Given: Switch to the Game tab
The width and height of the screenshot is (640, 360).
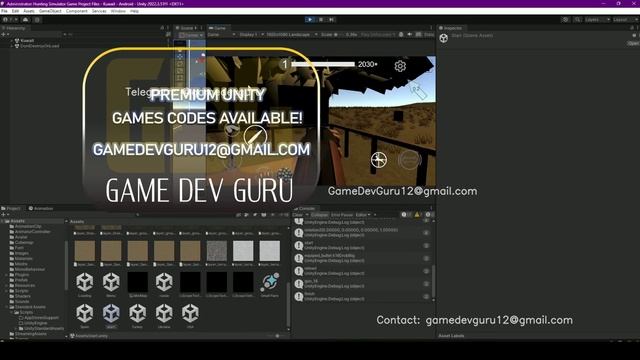Looking at the screenshot, I should pyautogui.click(x=218, y=28).
